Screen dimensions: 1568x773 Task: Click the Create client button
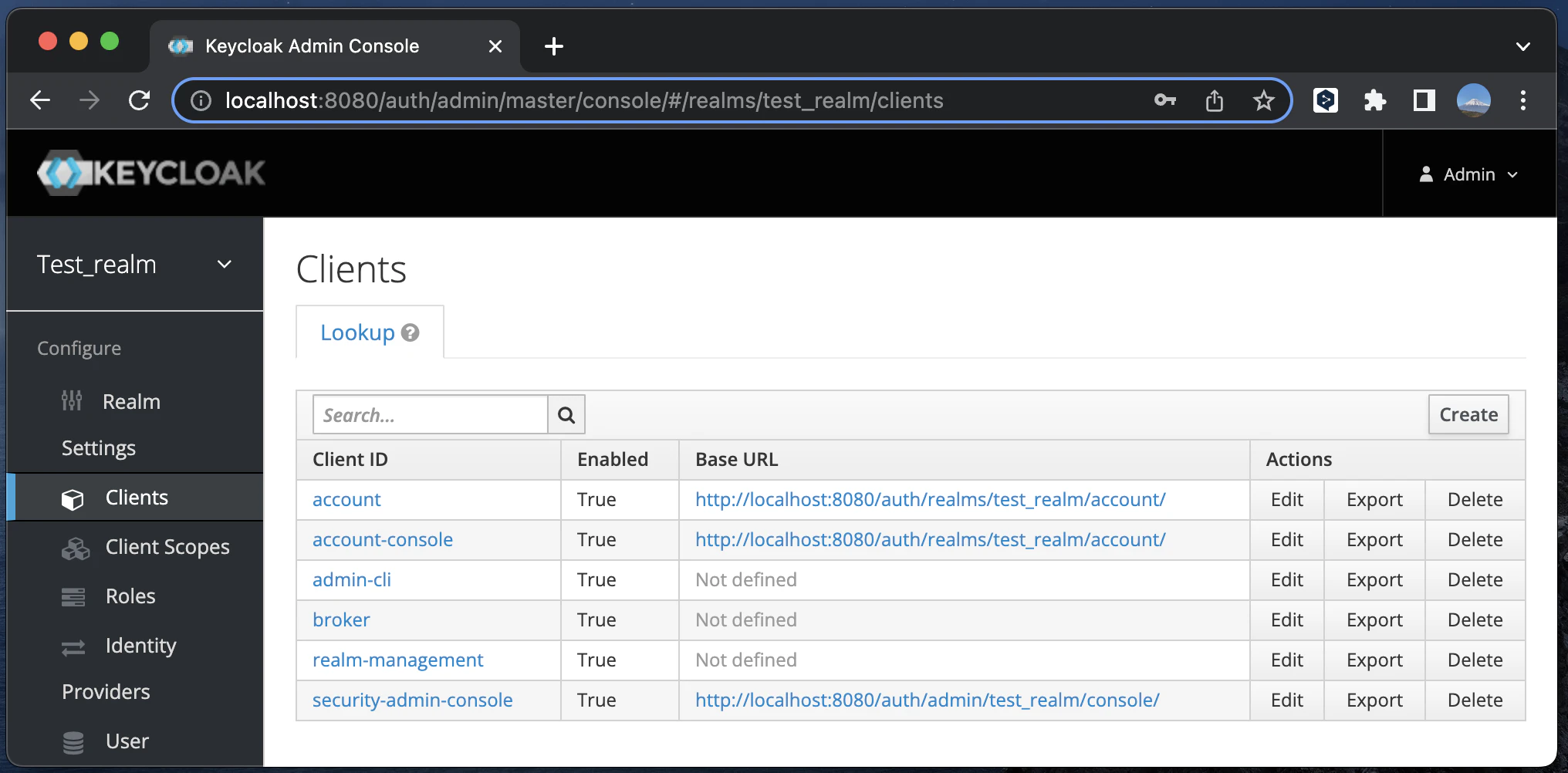pos(1468,414)
